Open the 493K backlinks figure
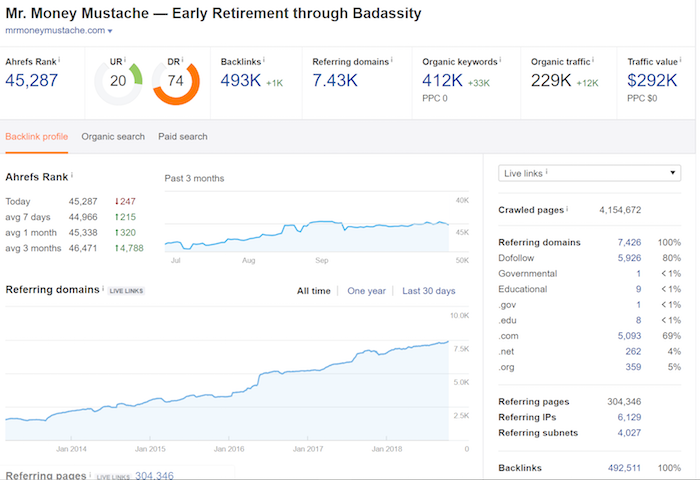 tap(241, 80)
